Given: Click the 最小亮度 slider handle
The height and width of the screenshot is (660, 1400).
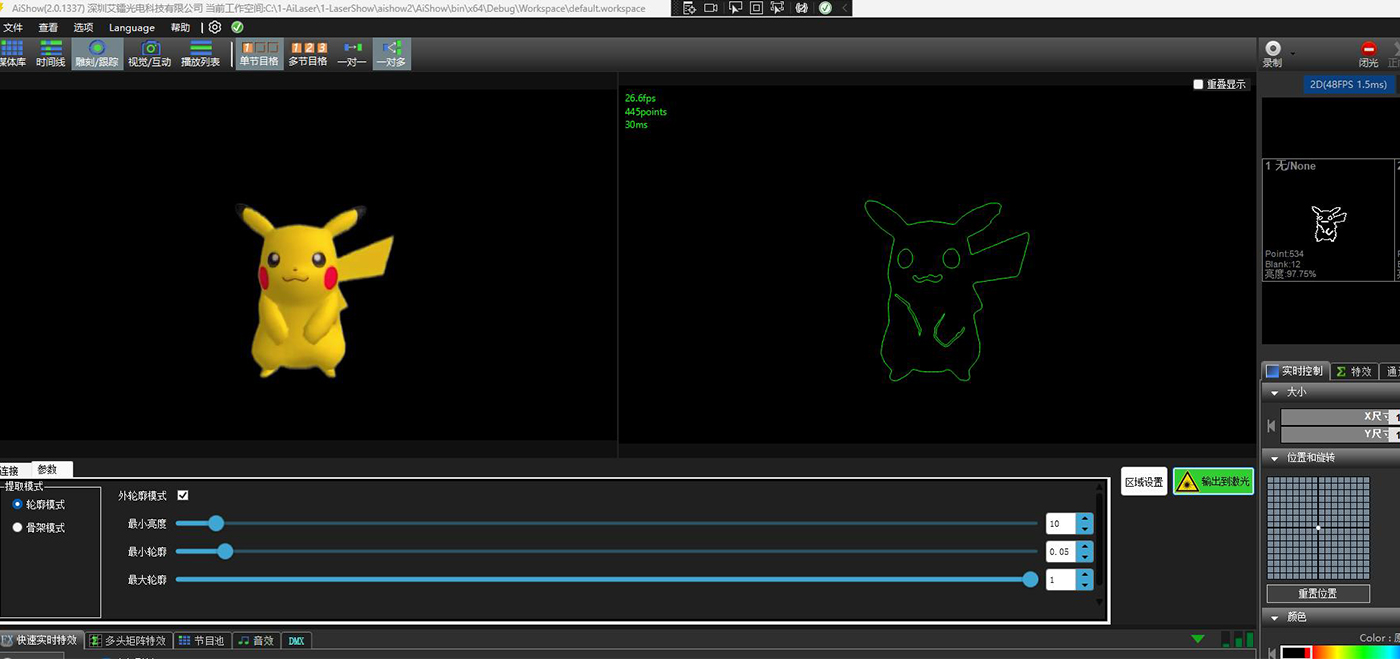Looking at the screenshot, I should point(216,523).
